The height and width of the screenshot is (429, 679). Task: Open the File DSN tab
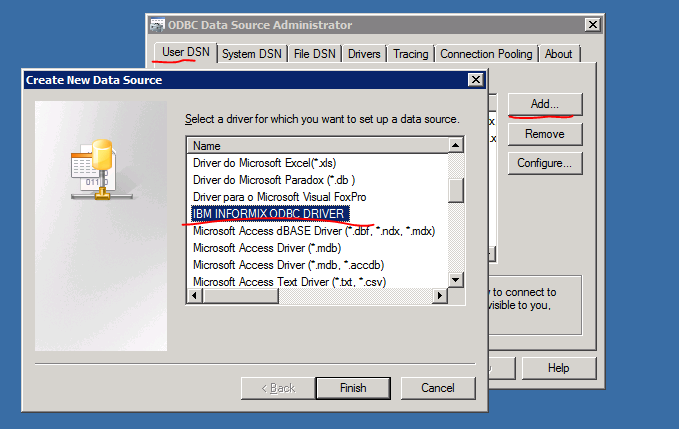click(314, 54)
